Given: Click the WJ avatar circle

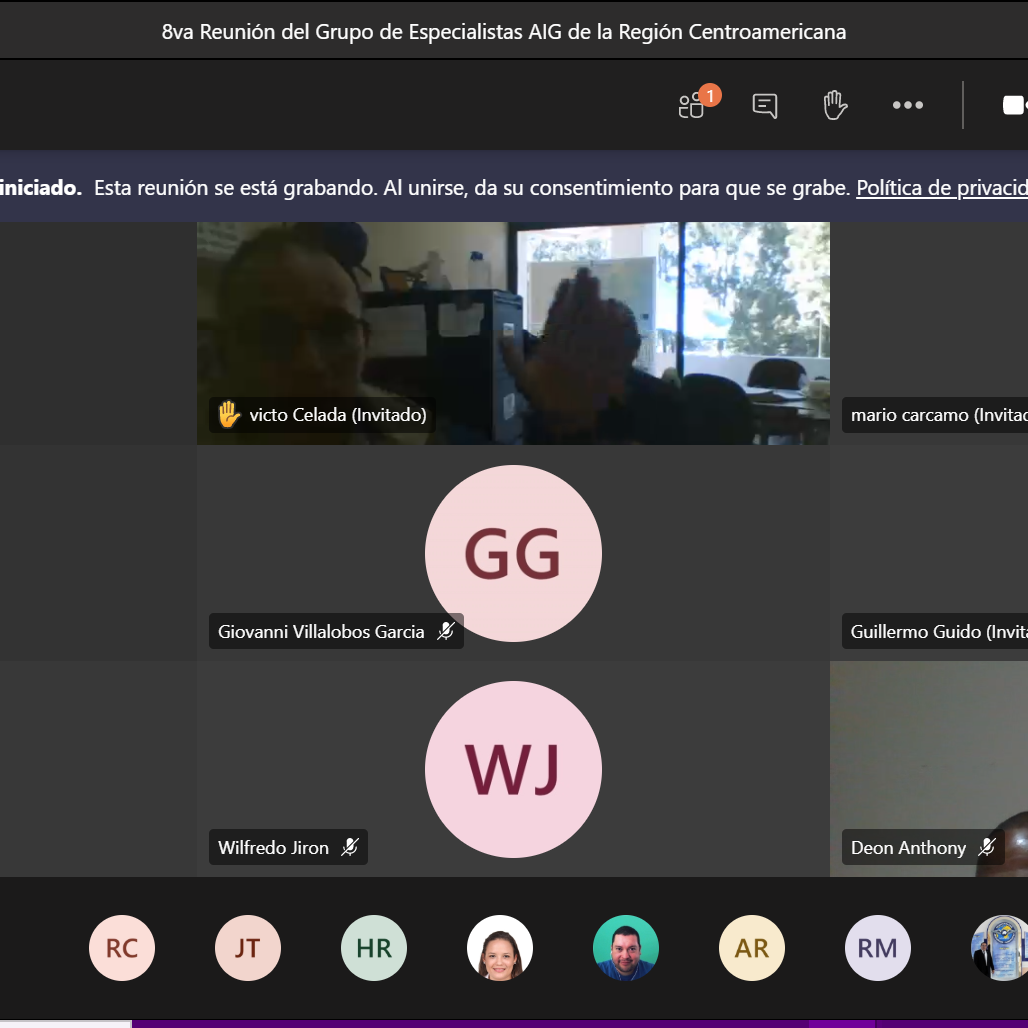Looking at the screenshot, I should point(513,769).
